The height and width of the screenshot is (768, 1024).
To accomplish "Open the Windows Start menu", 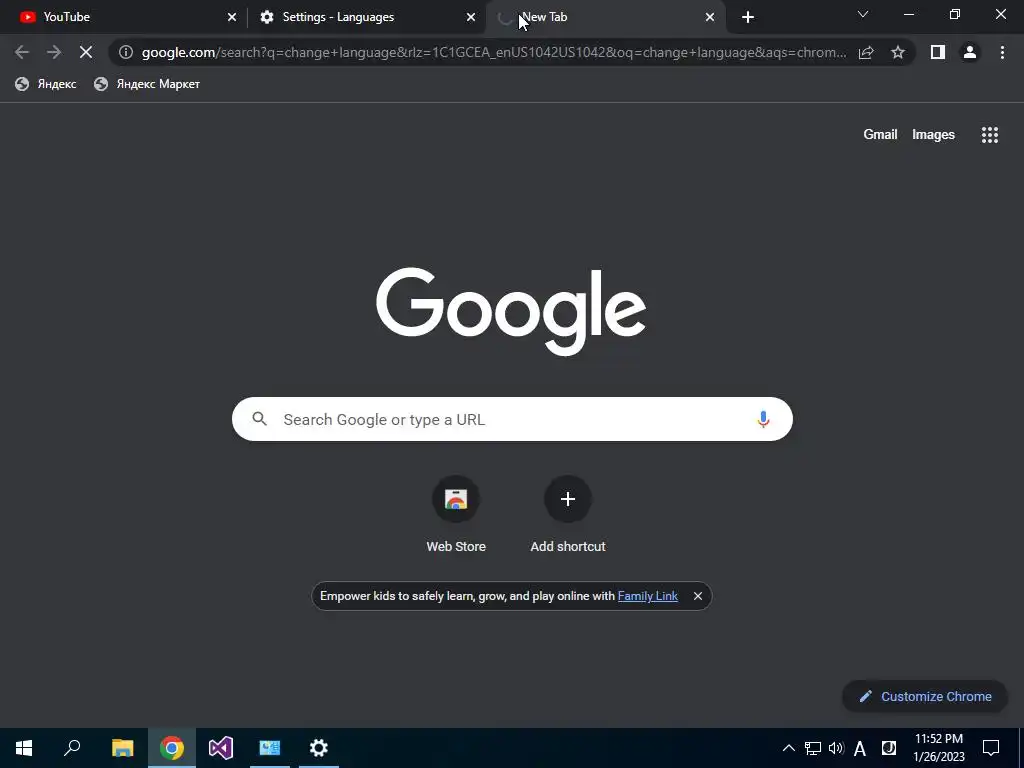I will point(24,748).
